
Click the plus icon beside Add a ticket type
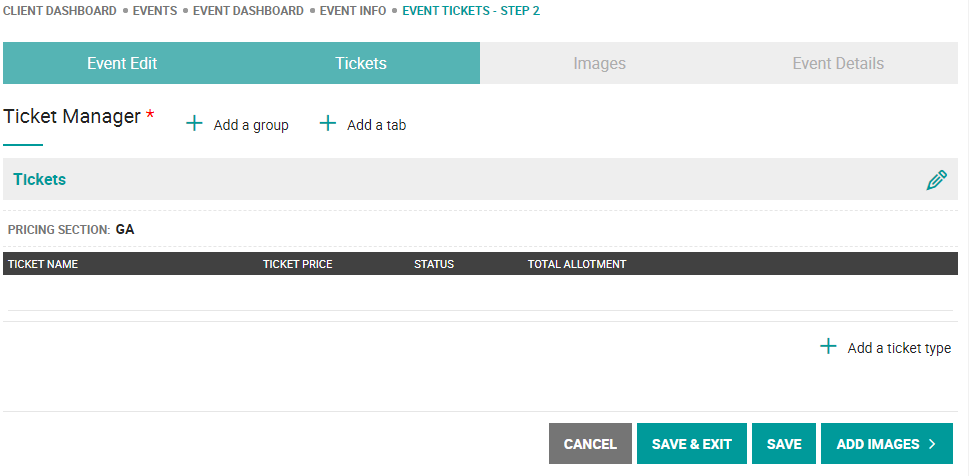(828, 346)
